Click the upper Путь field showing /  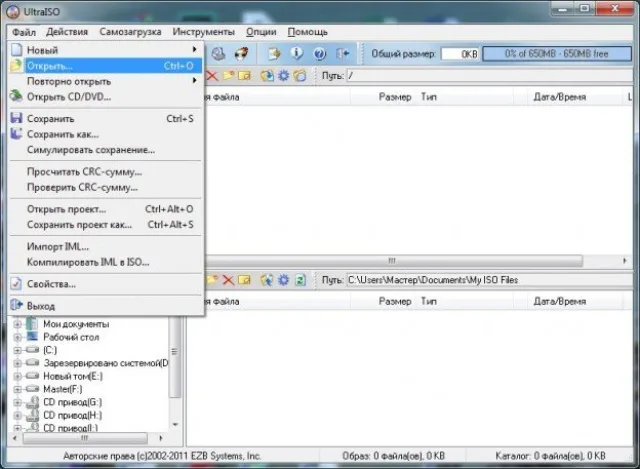pos(490,76)
